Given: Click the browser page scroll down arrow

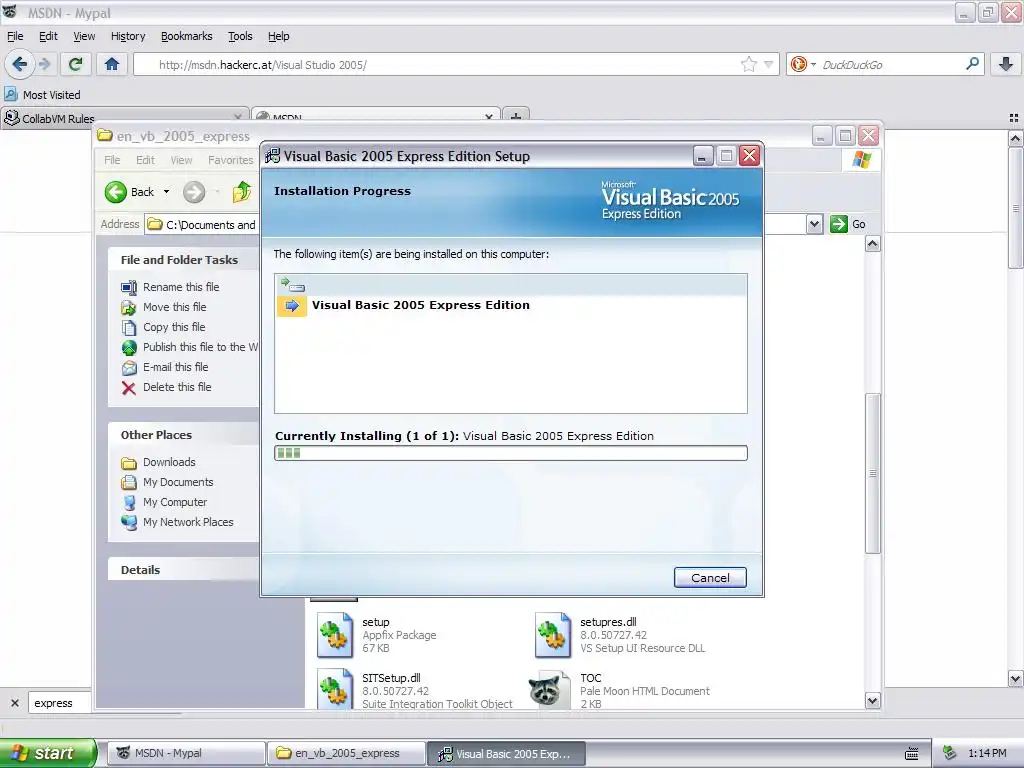Looking at the screenshot, I should point(1015,679).
